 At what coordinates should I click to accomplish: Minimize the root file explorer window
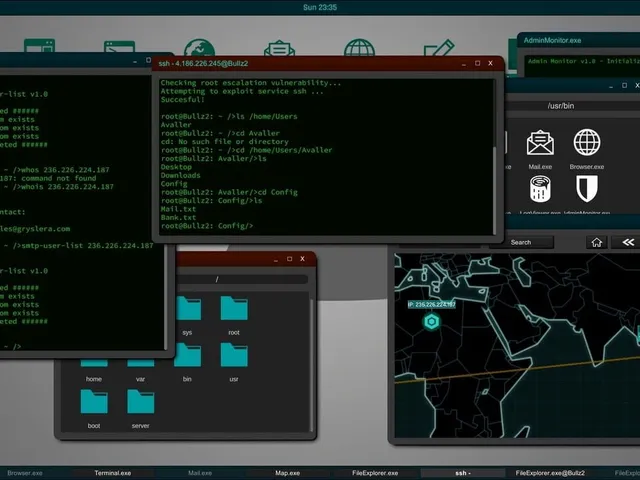[x=276, y=259]
